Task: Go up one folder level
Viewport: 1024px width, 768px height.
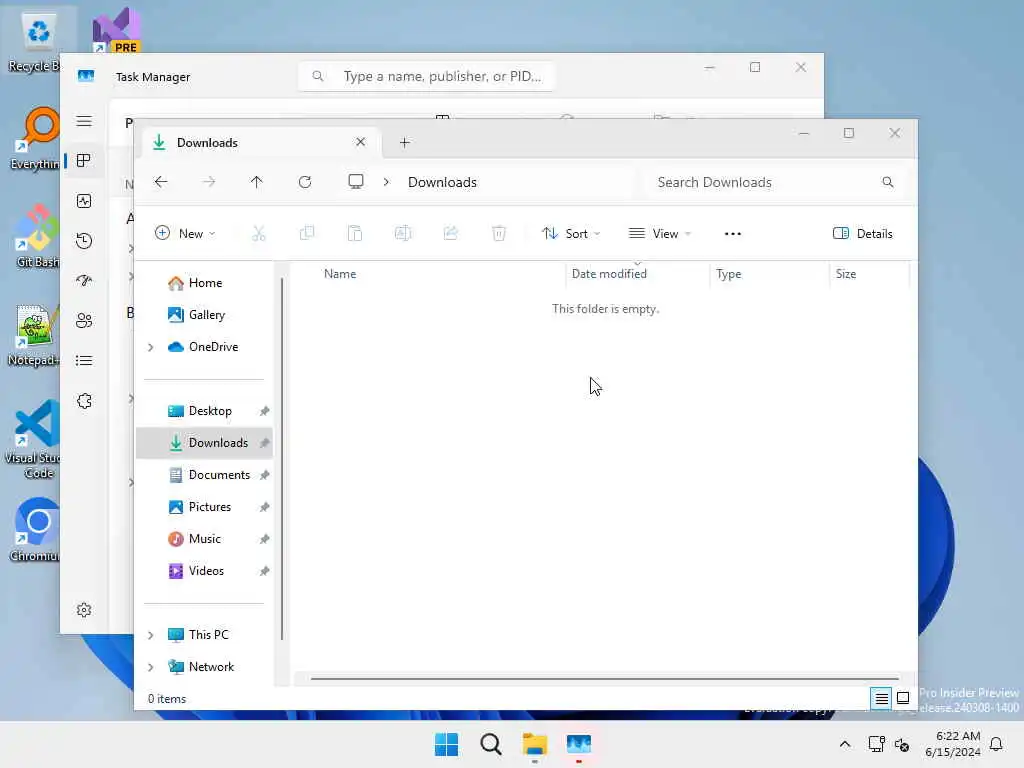Action: pyautogui.click(x=257, y=182)
